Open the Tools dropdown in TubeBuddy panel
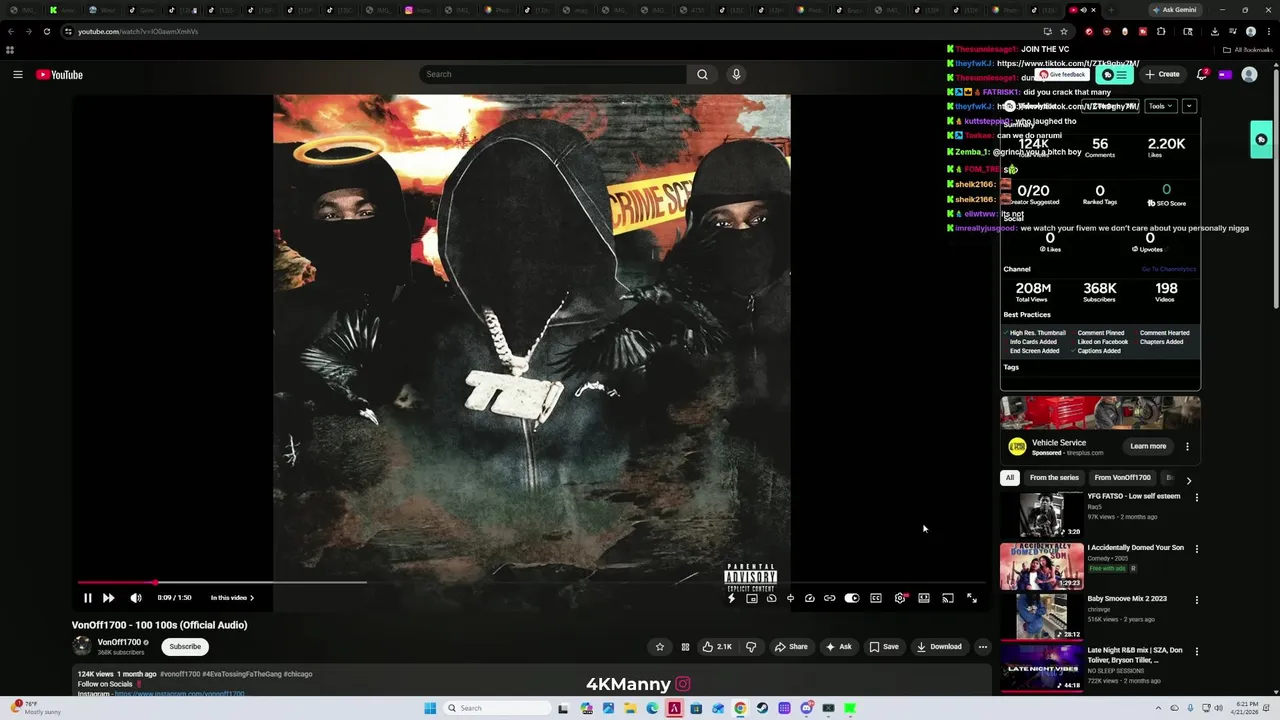Screen dimensions: 1280x720 pyautogui.click(x=1160, y=106)
